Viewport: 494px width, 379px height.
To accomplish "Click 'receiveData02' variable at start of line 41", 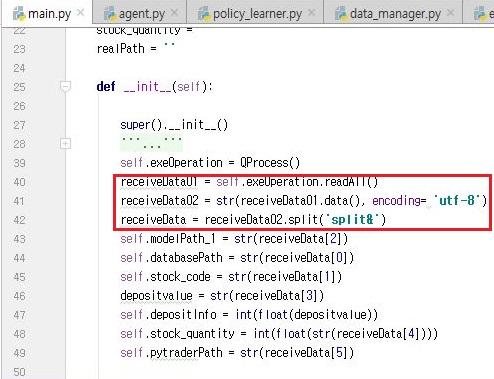I will (159, 201).
